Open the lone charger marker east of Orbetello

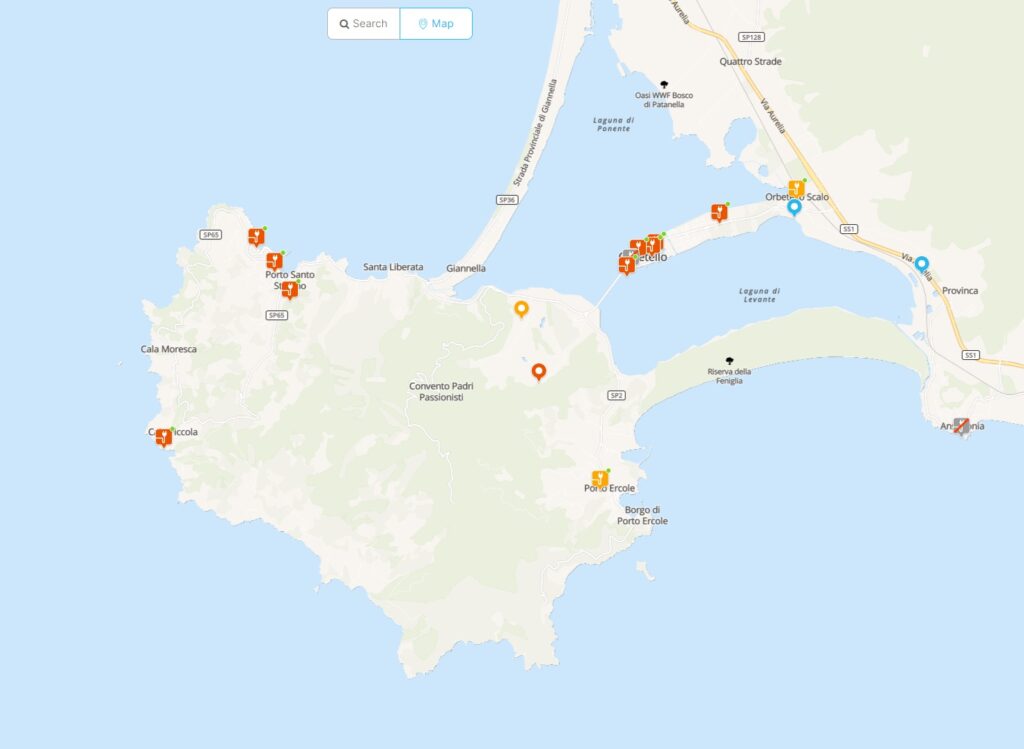719,212
